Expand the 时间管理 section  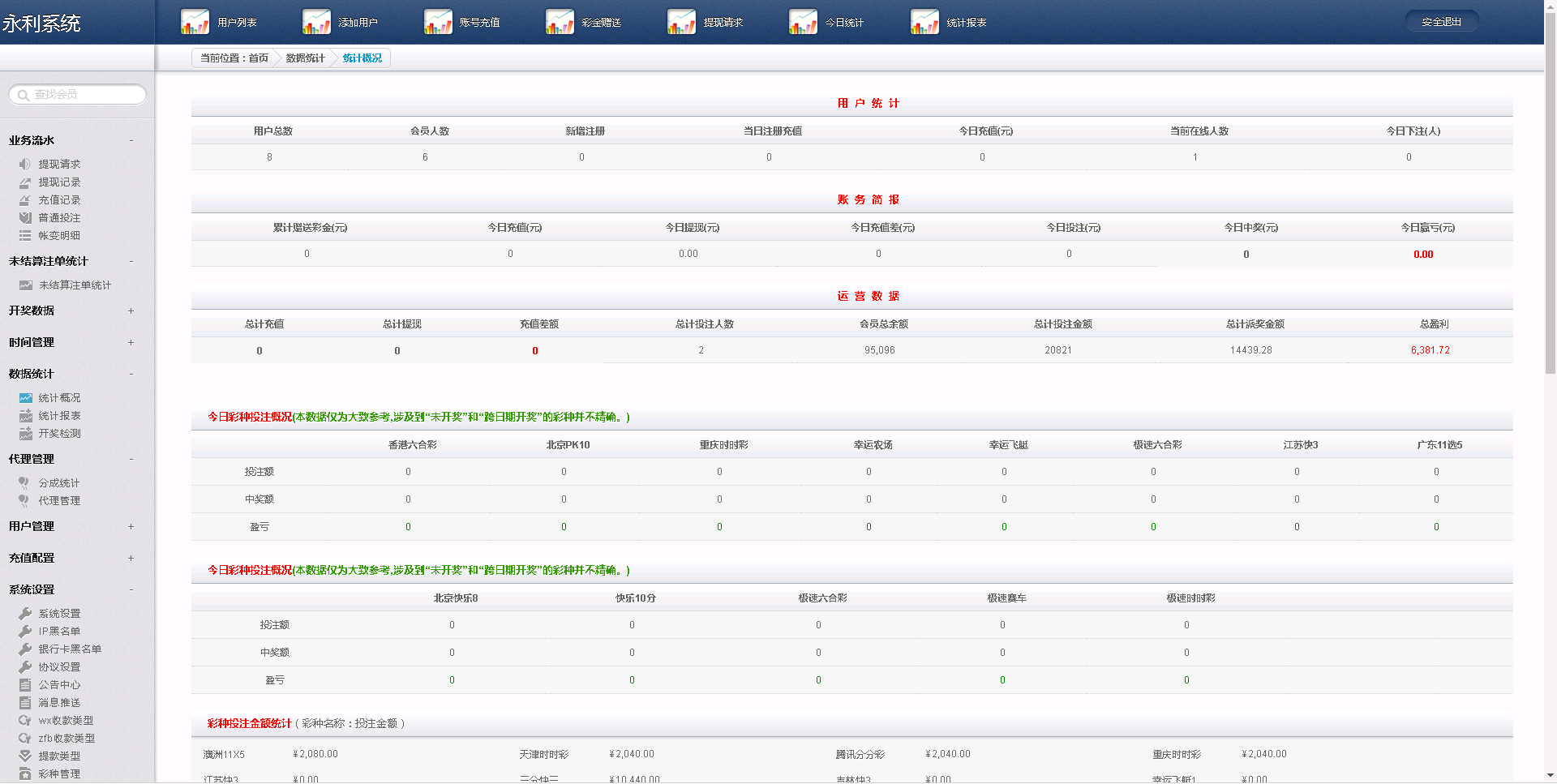[x=131, y=343]
